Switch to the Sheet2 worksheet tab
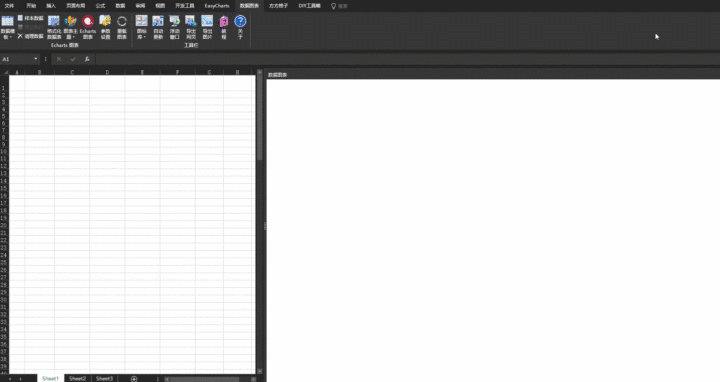 tap(77, 378)
